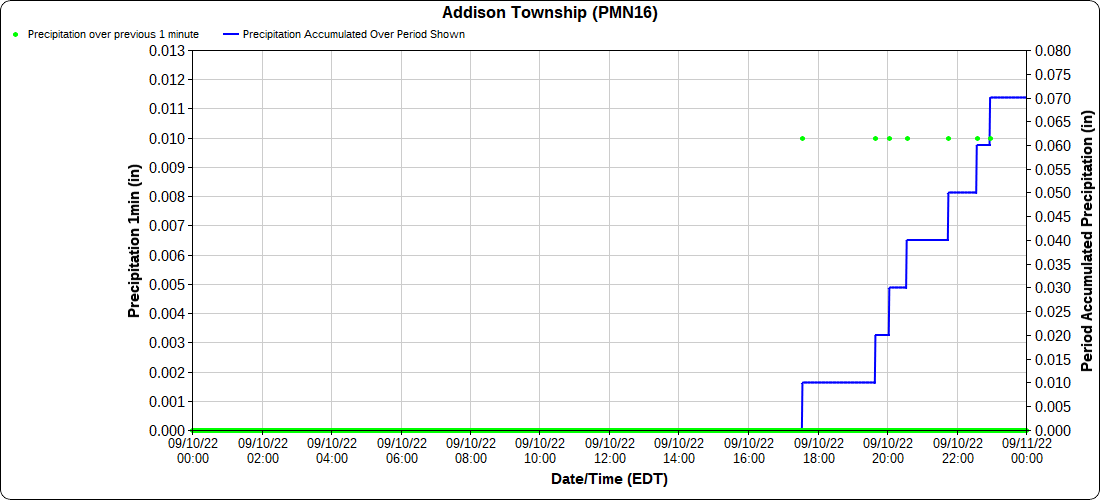Click the 'Period Accumulated Precipitation (in)' right axis title
The width and height of the screenshot is (1100, 500).
[1088, 241]
